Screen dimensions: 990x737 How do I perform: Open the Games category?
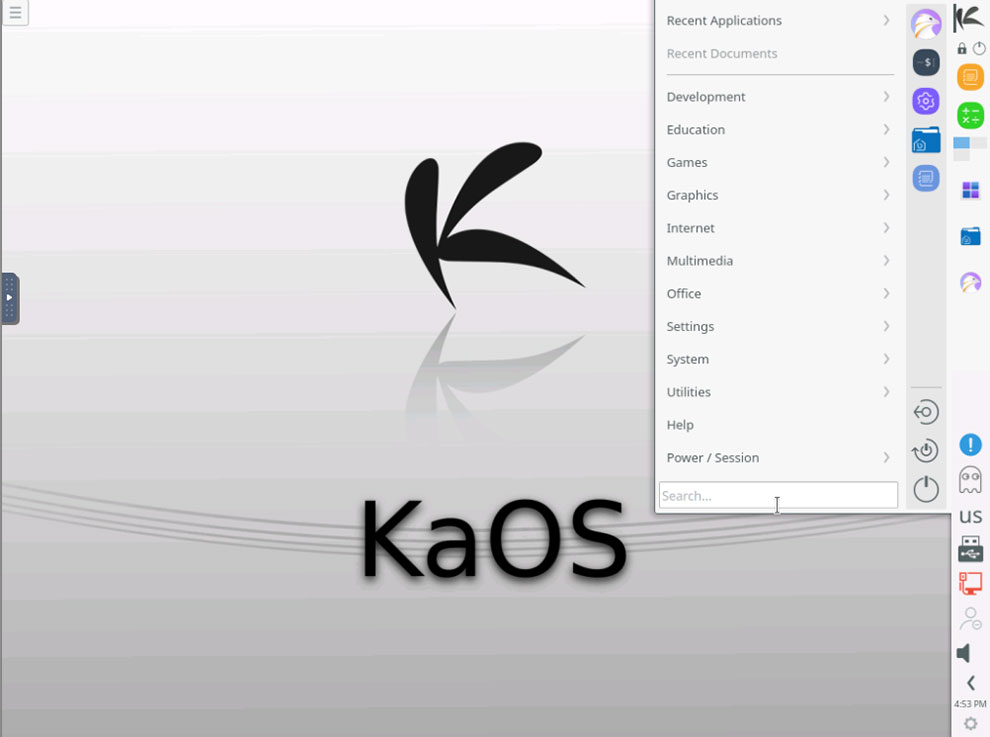click(x=780, y=162)
